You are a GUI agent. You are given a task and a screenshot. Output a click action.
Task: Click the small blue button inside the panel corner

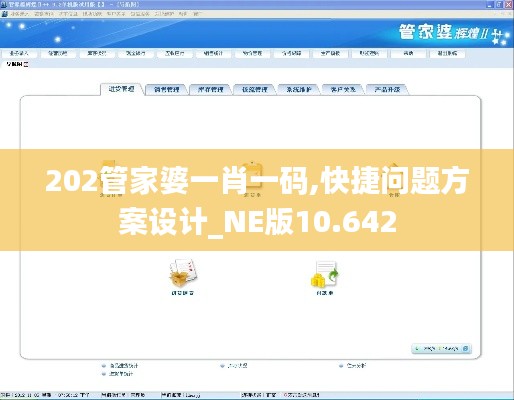coord(466,349)
